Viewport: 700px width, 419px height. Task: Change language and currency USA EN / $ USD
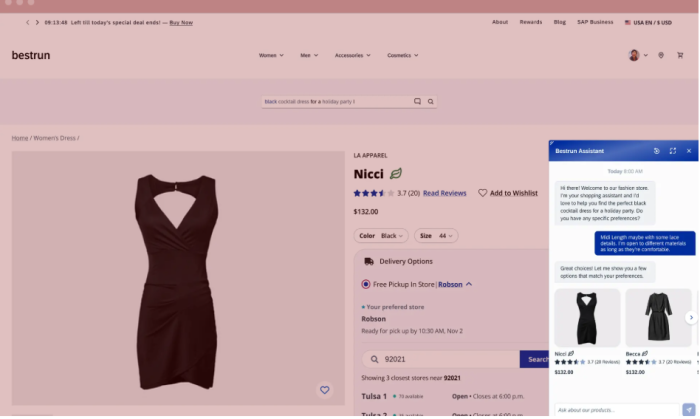(648, 22)
